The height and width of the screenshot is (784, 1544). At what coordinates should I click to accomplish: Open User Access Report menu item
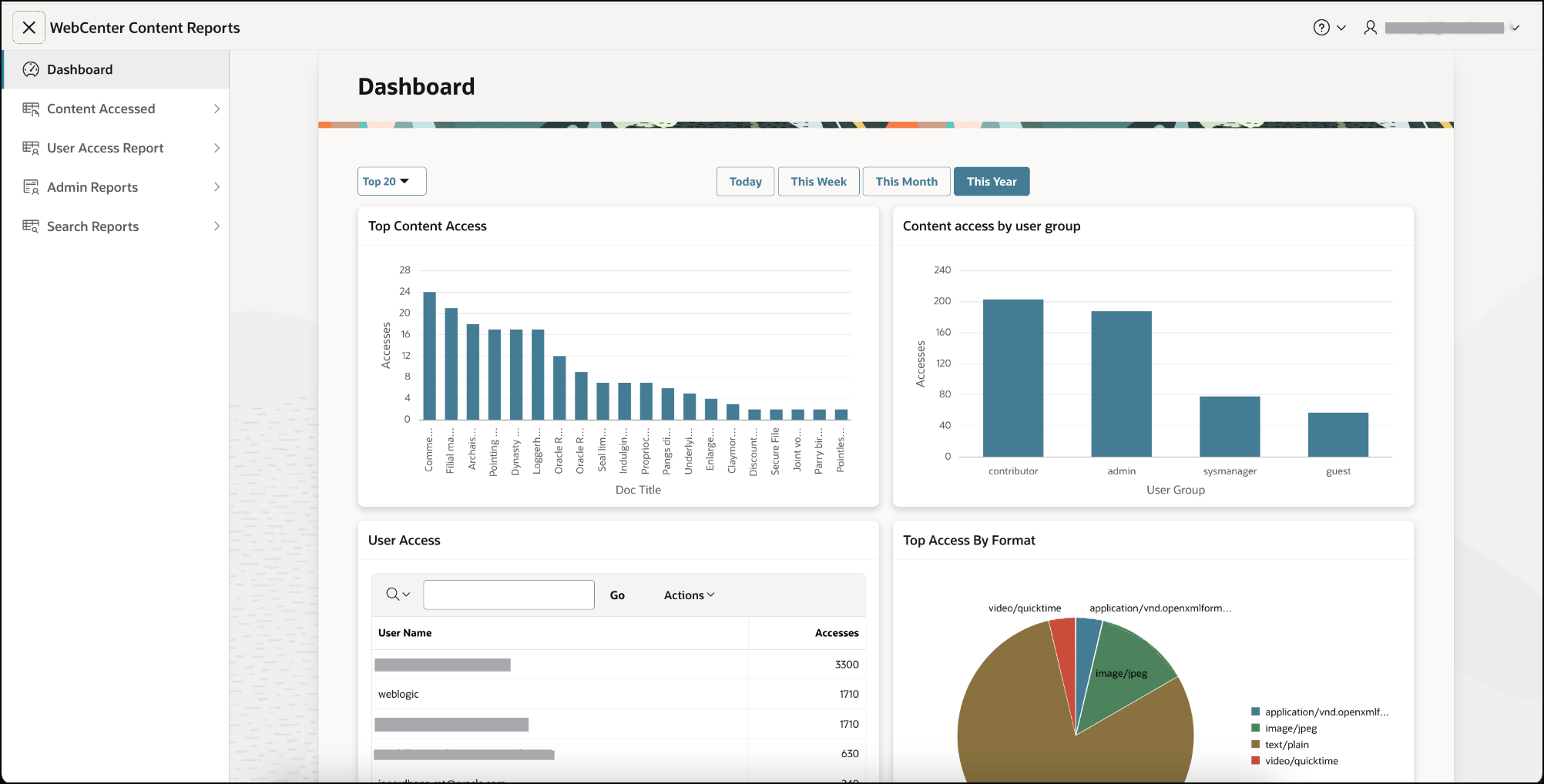tap(116, 148)
